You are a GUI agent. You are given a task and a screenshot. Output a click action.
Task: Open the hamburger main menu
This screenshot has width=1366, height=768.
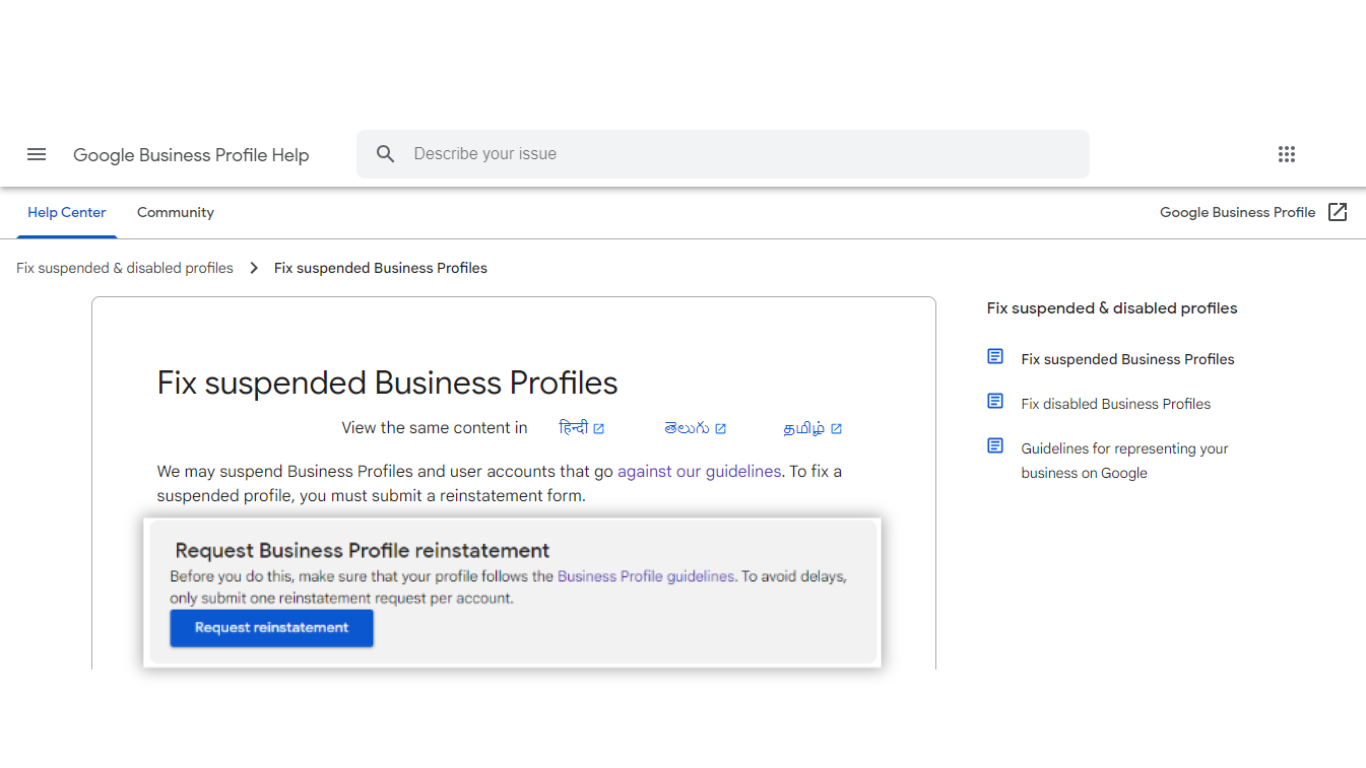37,154
